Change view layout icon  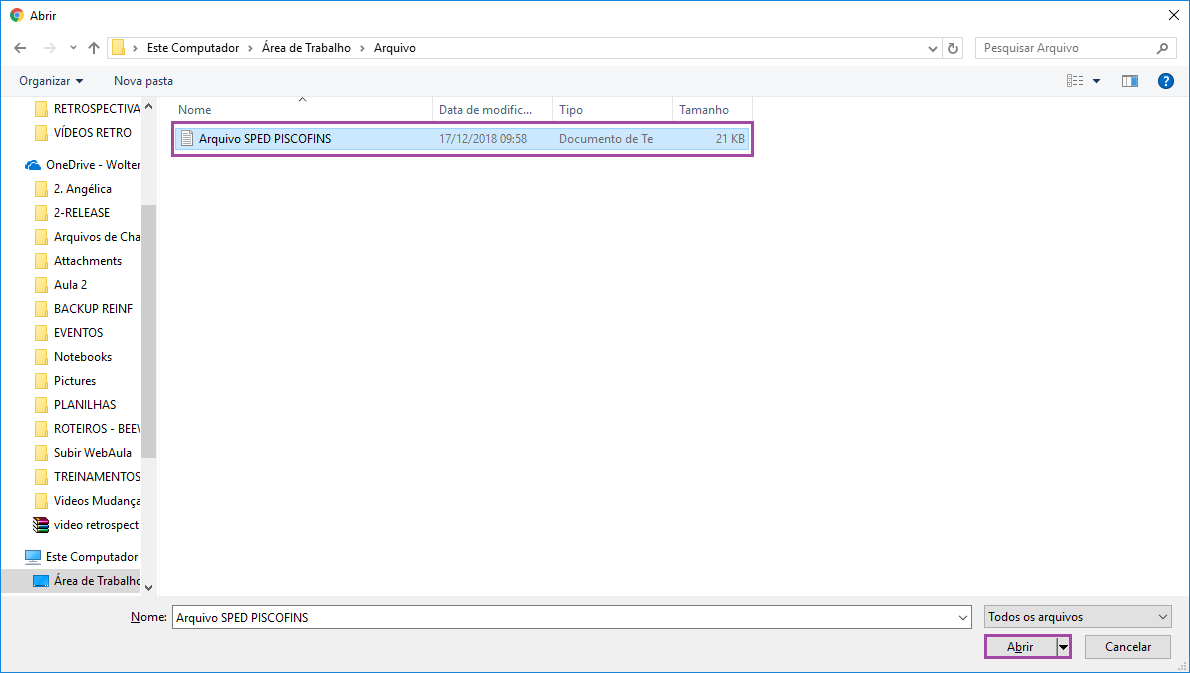coord(1075,81)
